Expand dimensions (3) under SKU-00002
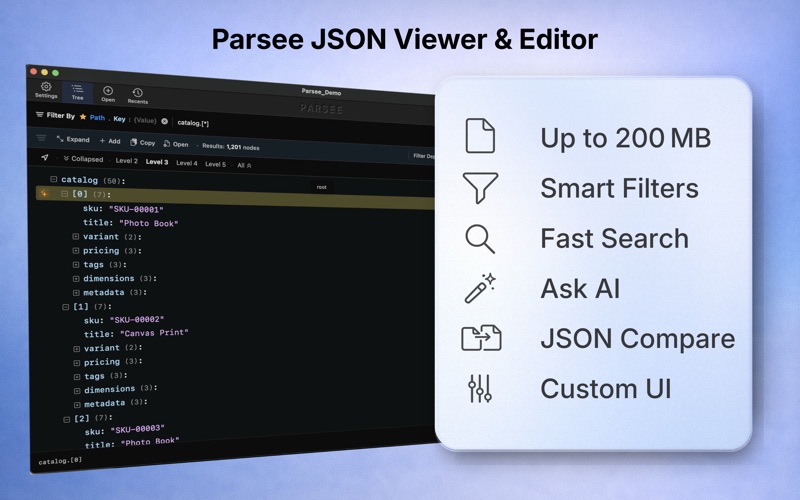Image resolution: width=800 pixels, height=500 pixels. [77, 391]
